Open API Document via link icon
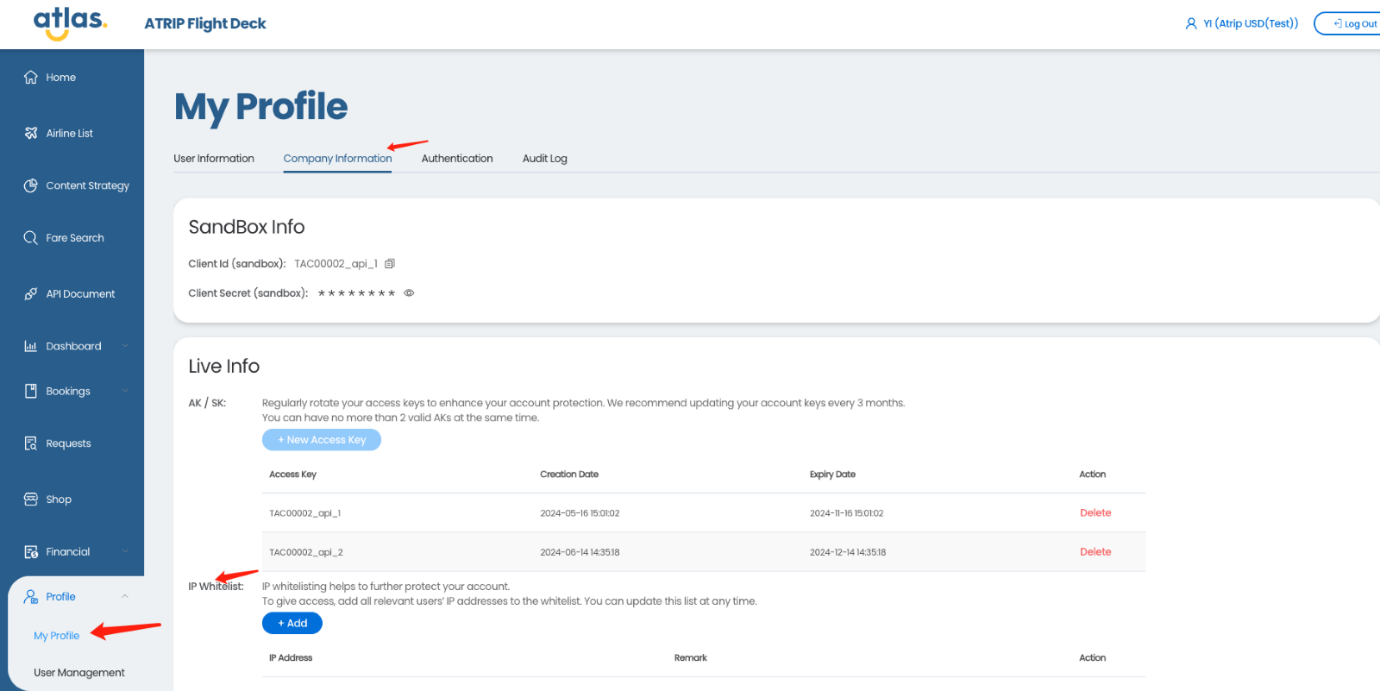This screenshot has width=1380, height=691. [31, 294]
